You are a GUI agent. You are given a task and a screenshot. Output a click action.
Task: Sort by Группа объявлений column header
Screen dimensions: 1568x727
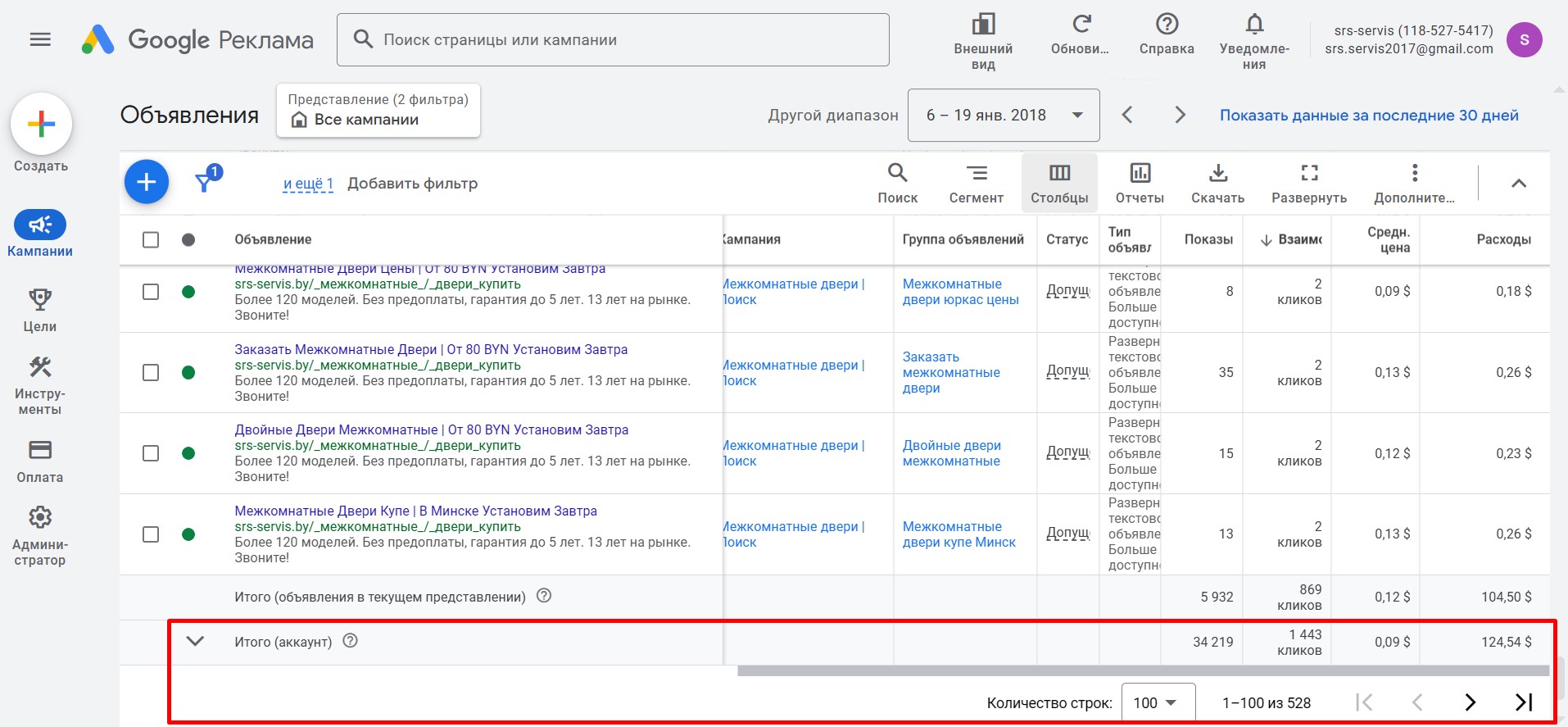(963, 239)
